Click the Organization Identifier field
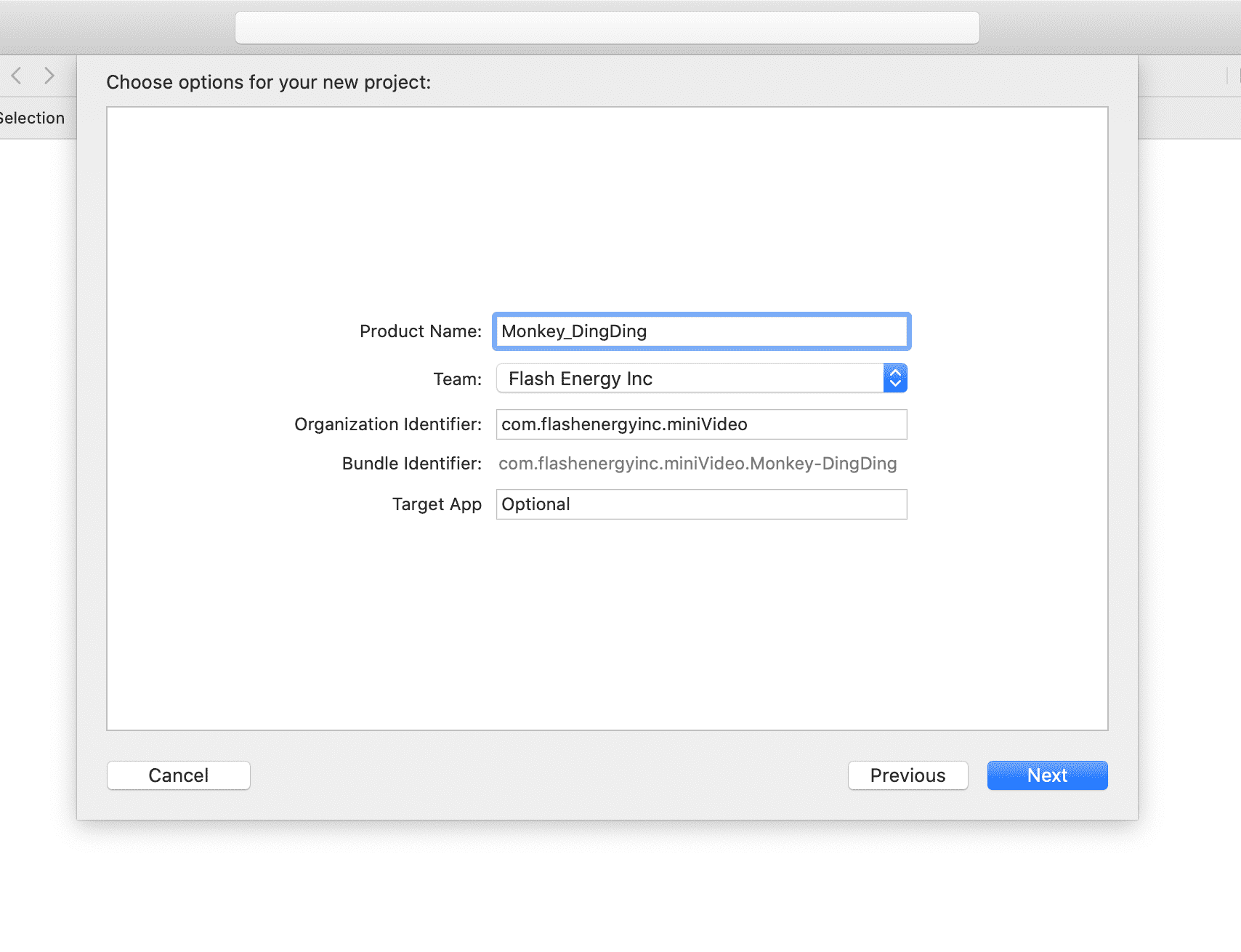The height and width of the screenshot is (952, 1241). tap(701, 424)
